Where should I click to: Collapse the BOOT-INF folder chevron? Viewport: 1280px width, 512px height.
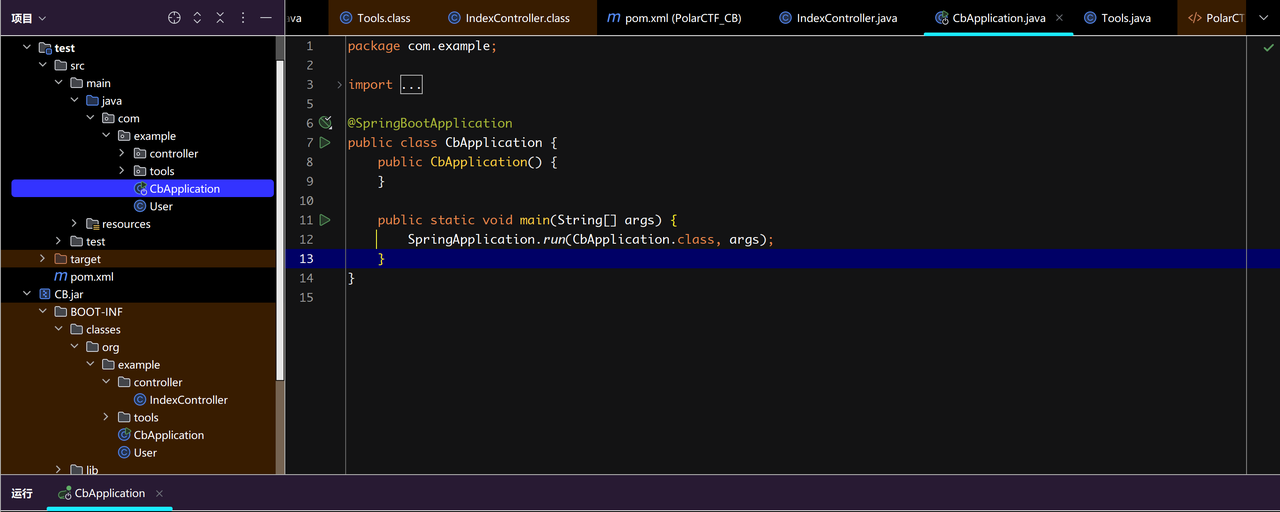[43, 312]
